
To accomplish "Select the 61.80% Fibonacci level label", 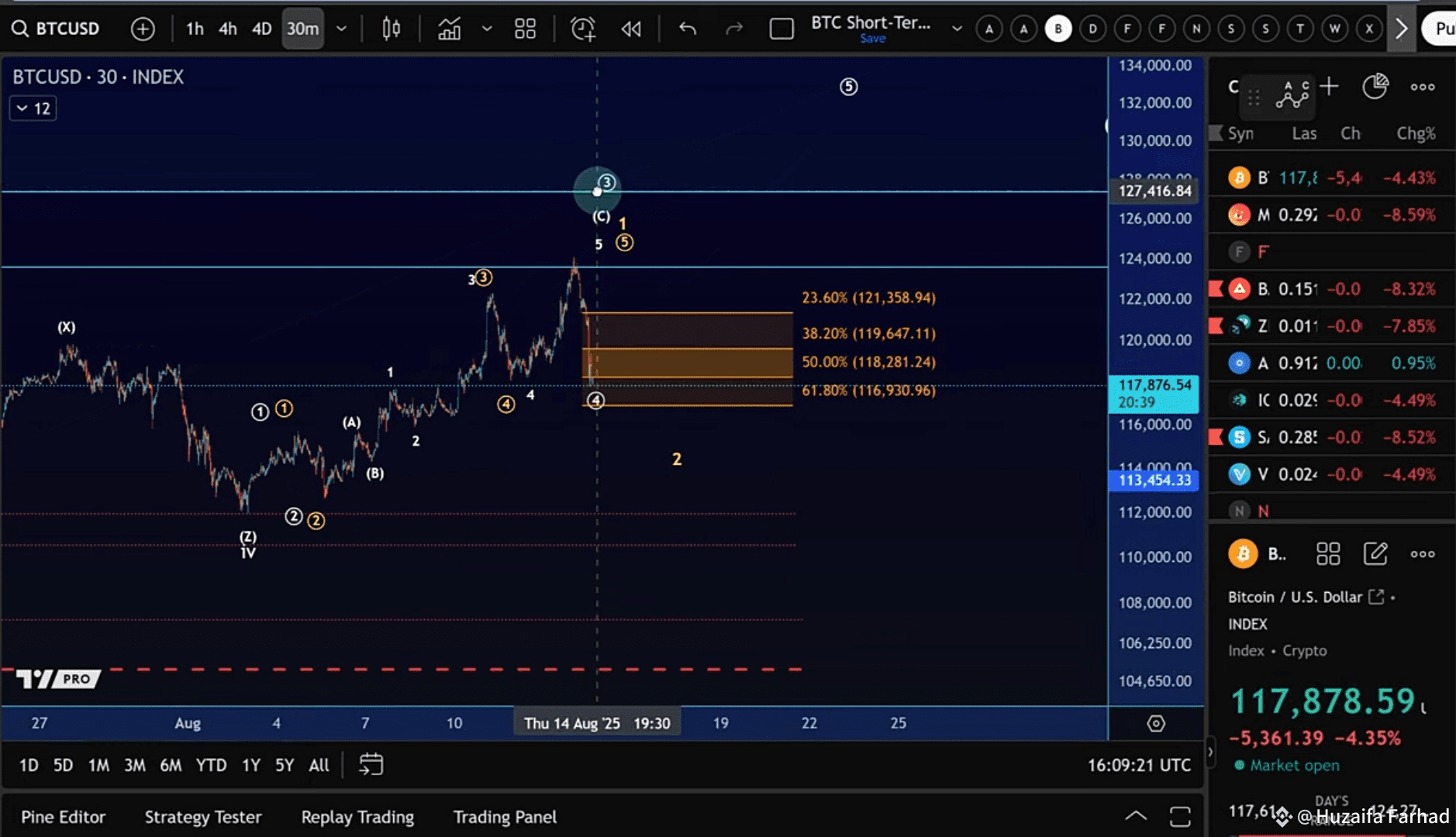I will [868, 391].
